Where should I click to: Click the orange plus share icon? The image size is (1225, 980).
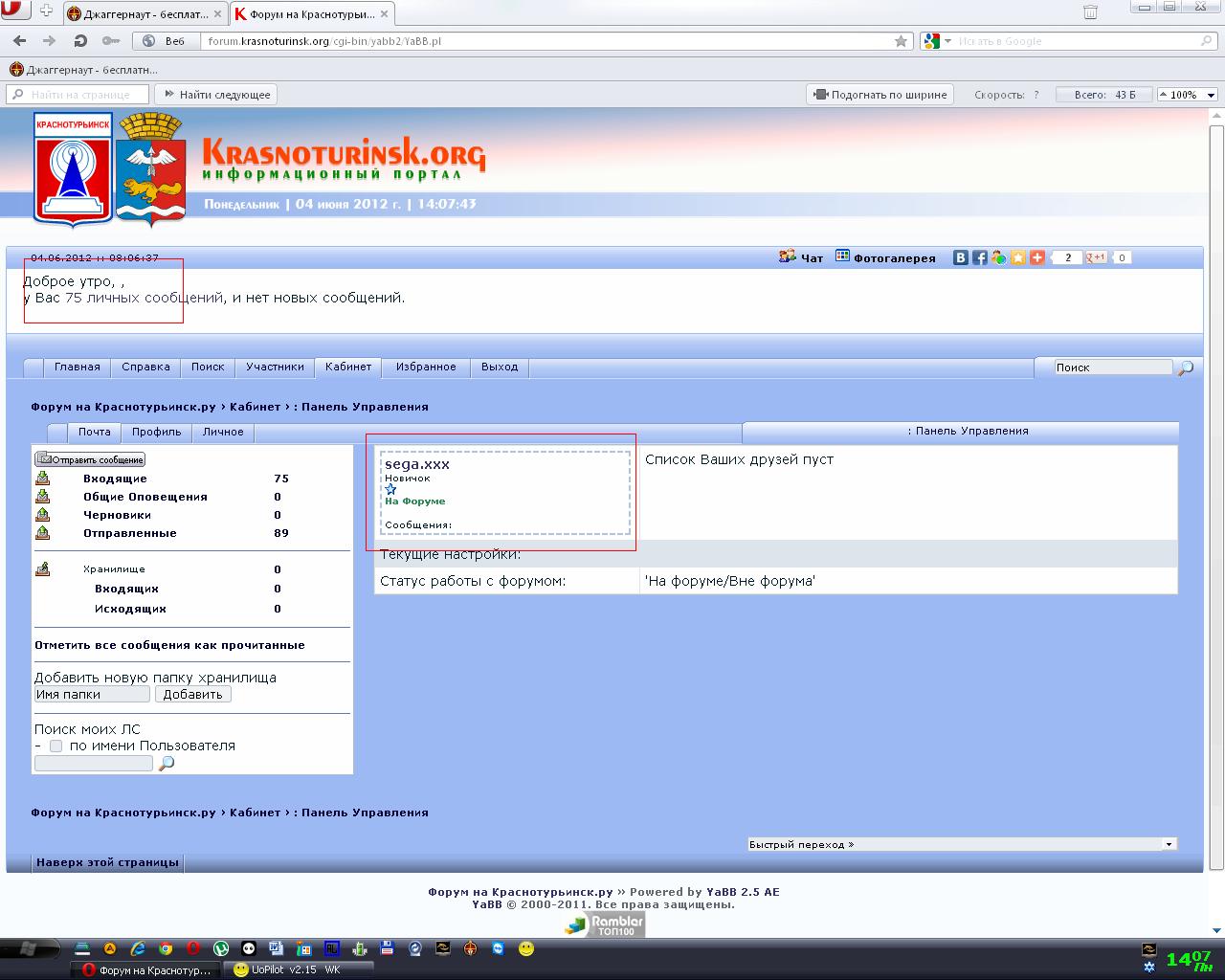click(x=1037, y=257)
